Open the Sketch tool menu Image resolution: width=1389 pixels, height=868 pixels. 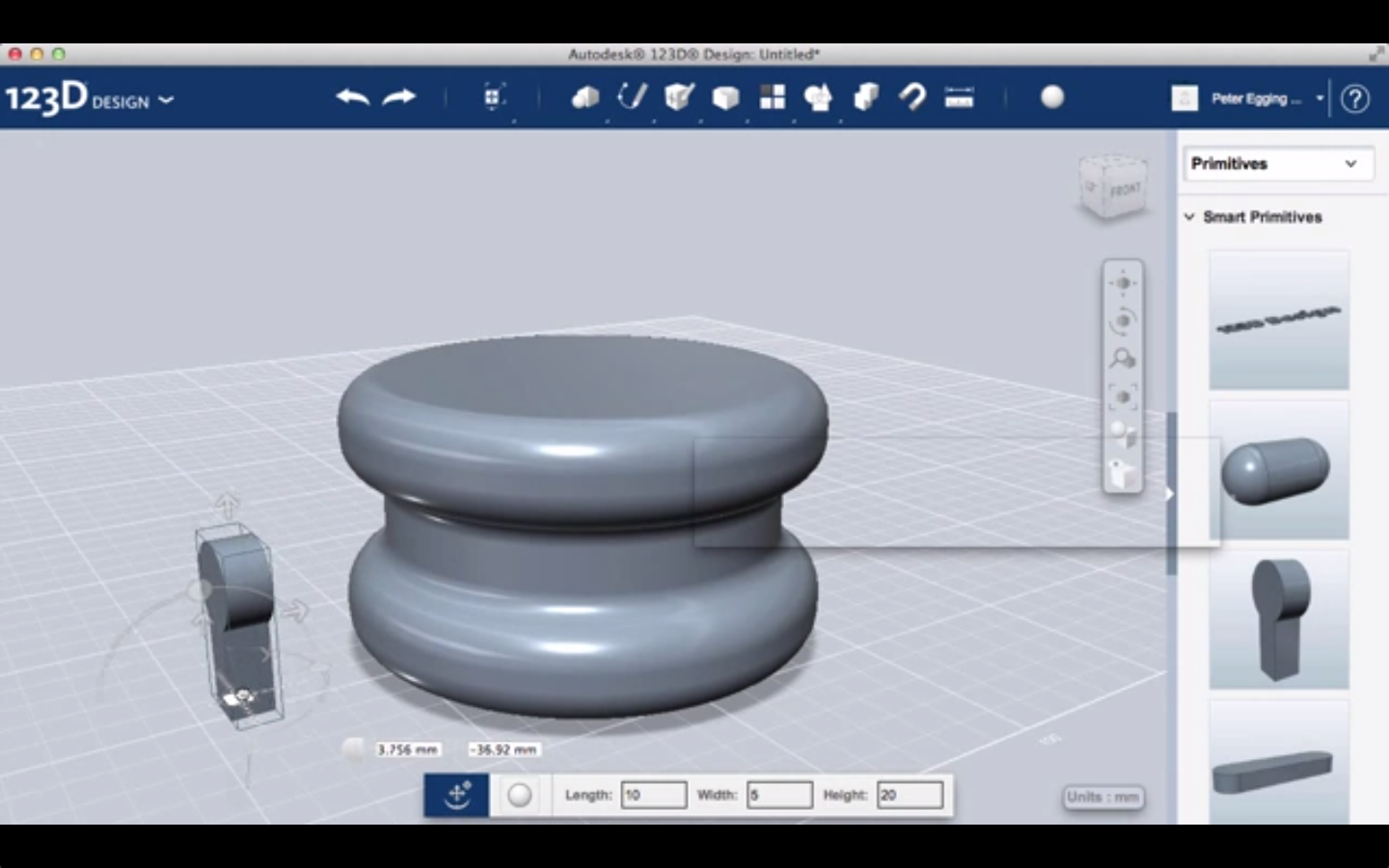click(x=632, y=96)
